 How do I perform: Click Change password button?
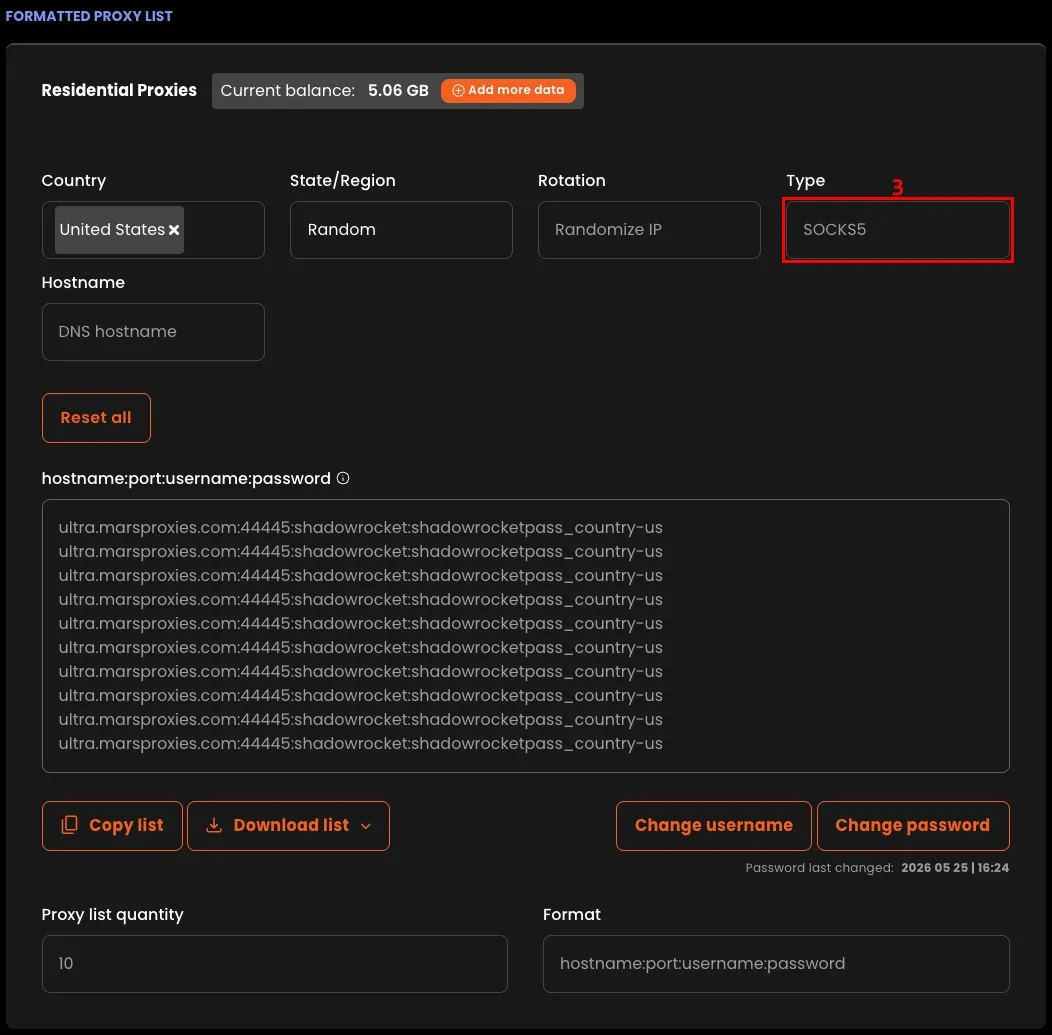[912, 826]
